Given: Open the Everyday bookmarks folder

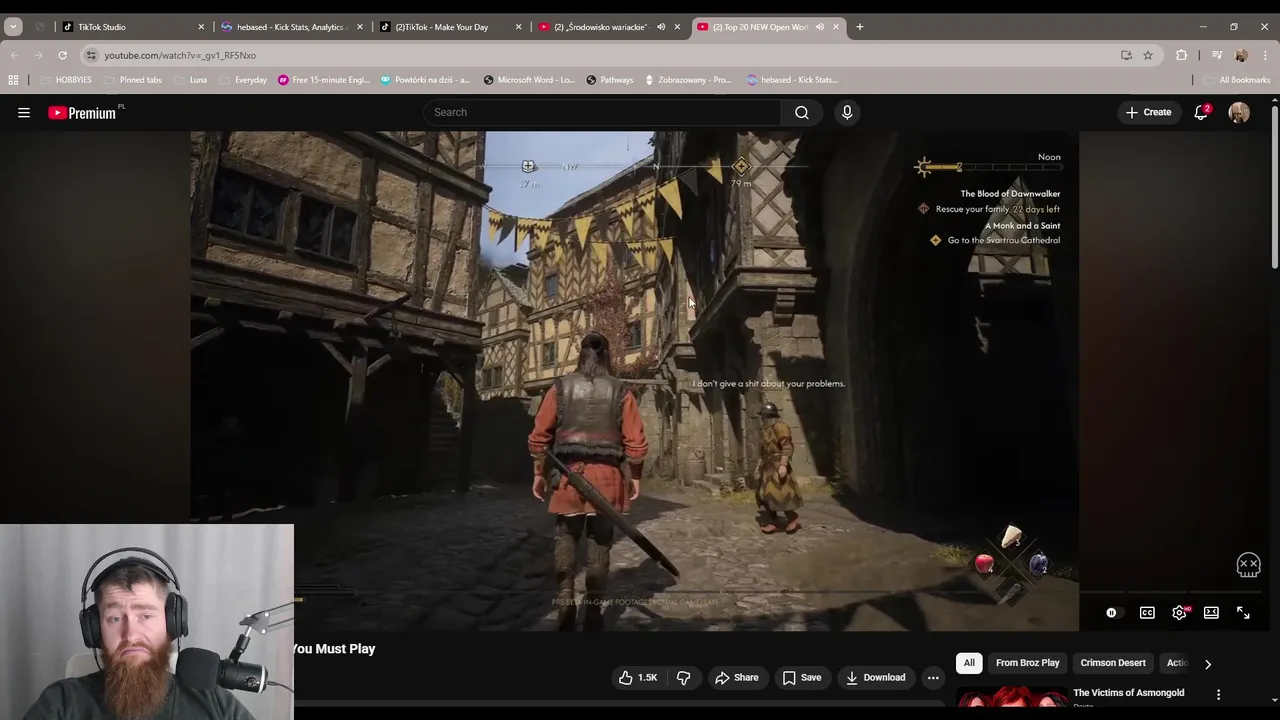Looking at the screenshot, I should [x=243, y=80].
